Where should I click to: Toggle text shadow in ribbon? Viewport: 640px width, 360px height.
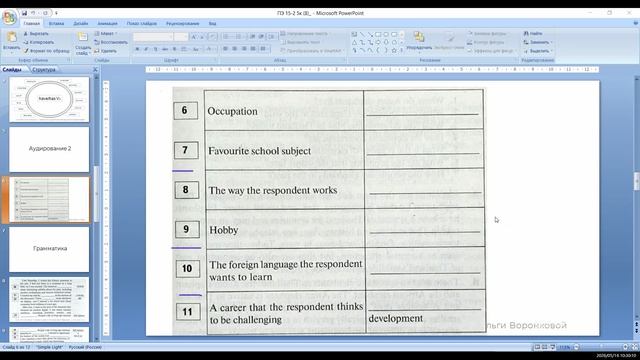pos(174,49)
